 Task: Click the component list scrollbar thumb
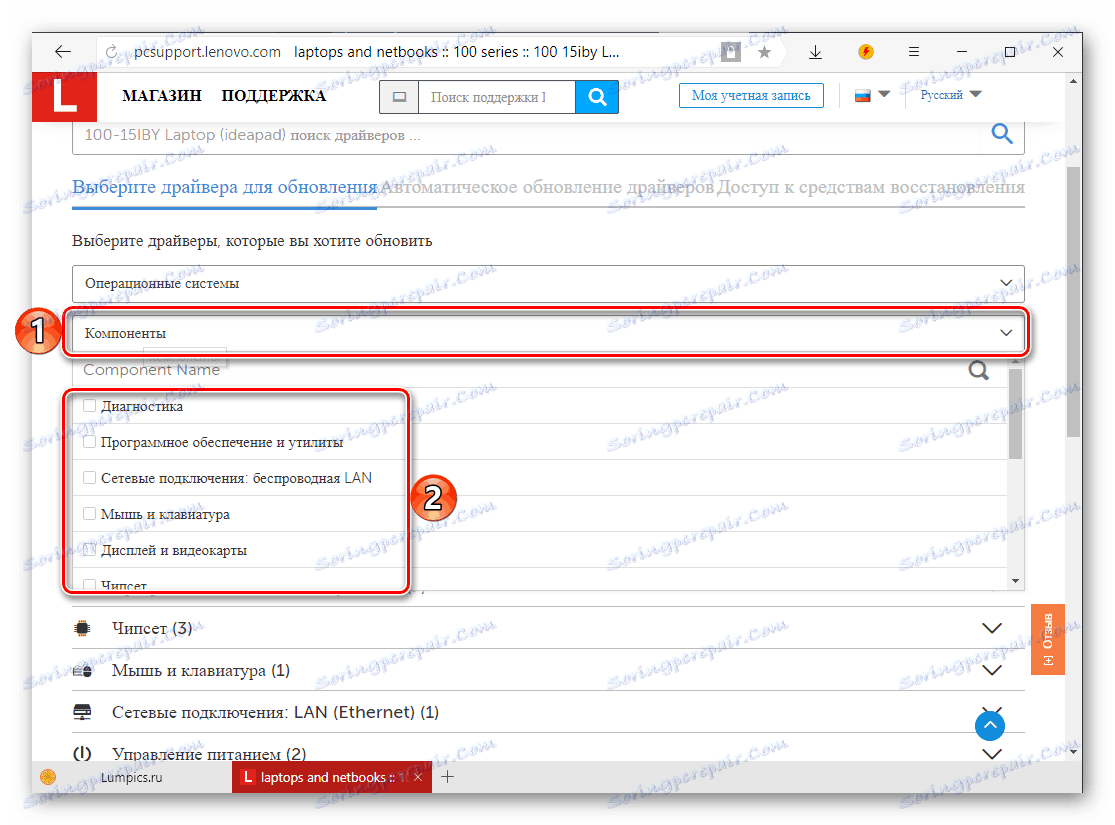click(x=1015, y=414)
